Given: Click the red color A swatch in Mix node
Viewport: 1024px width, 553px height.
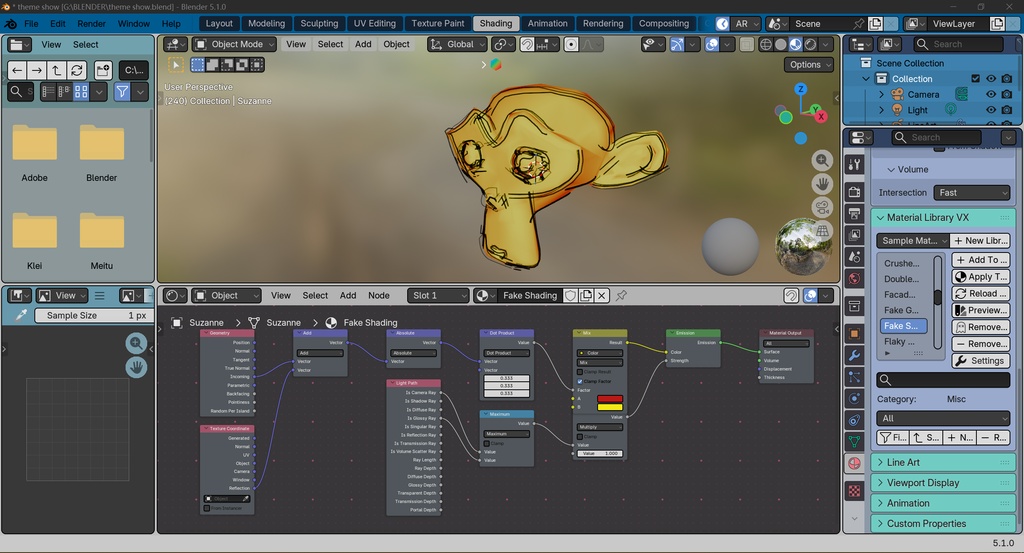Looking at the screenshot, I should [x=610, y=399].
